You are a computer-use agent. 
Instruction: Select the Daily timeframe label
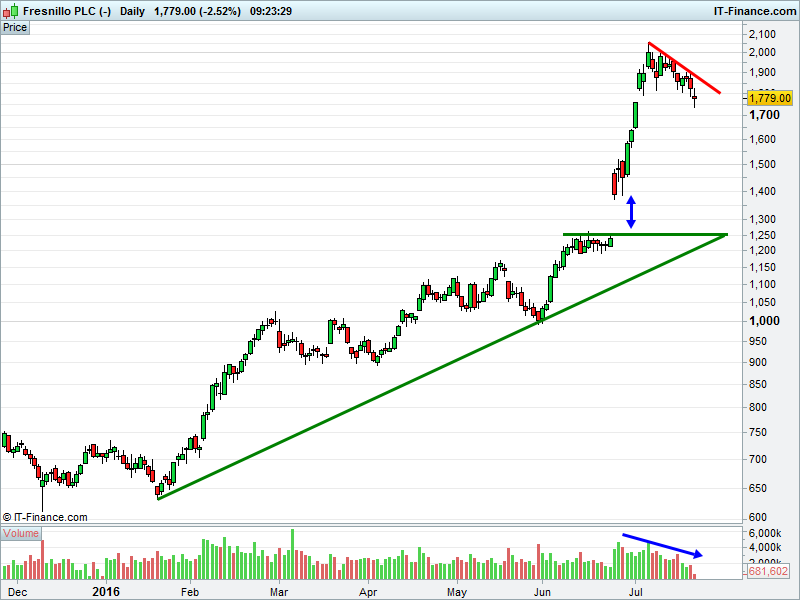(x=133, y=11)
